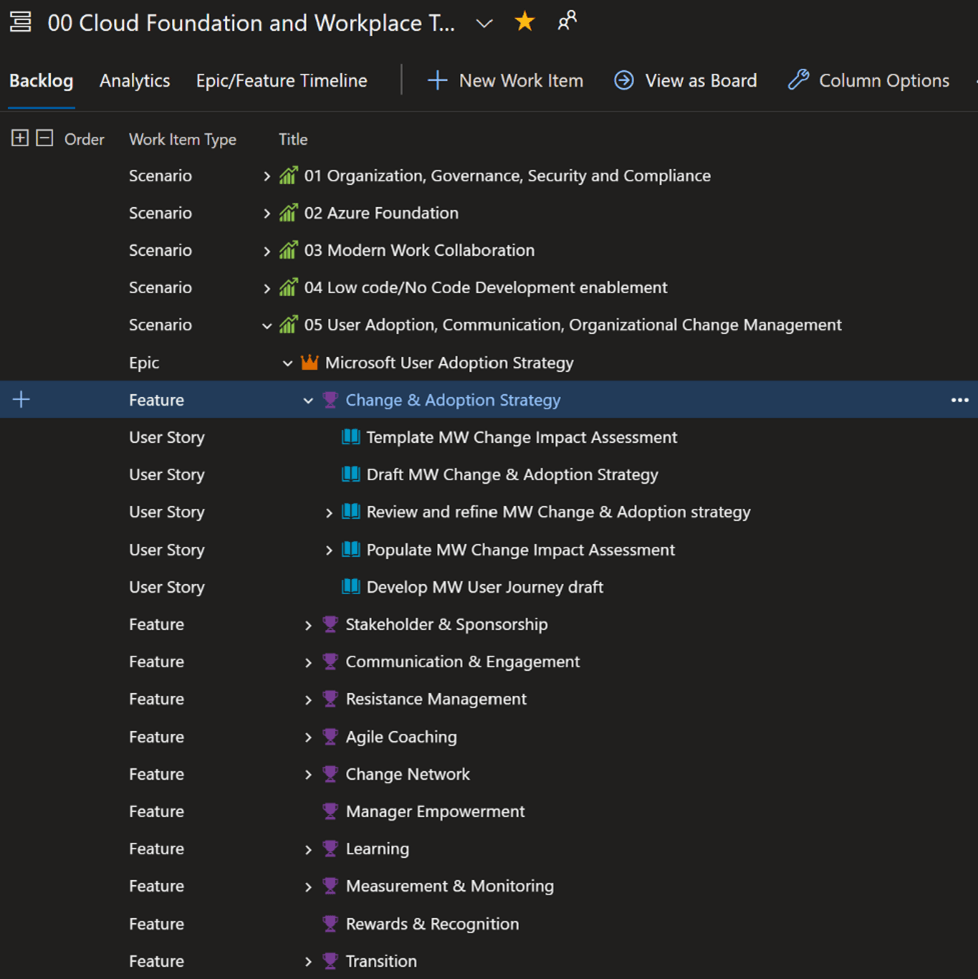Expand the Stakeholder & Sponsorship feature
The height and width of the screenshot is (979, 978).
click(310, 624)
